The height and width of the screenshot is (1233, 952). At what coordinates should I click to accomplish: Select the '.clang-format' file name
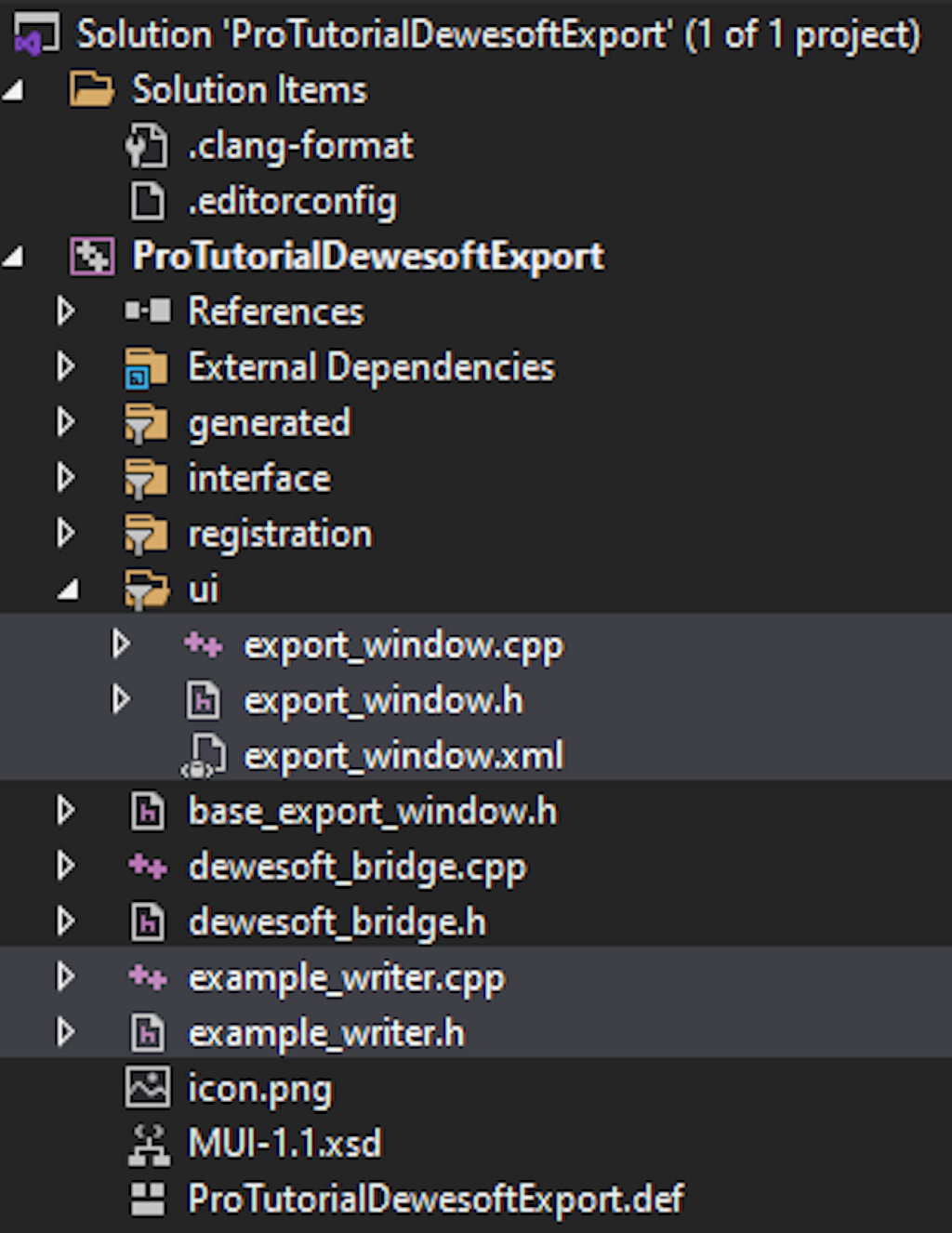click(300, 146)
